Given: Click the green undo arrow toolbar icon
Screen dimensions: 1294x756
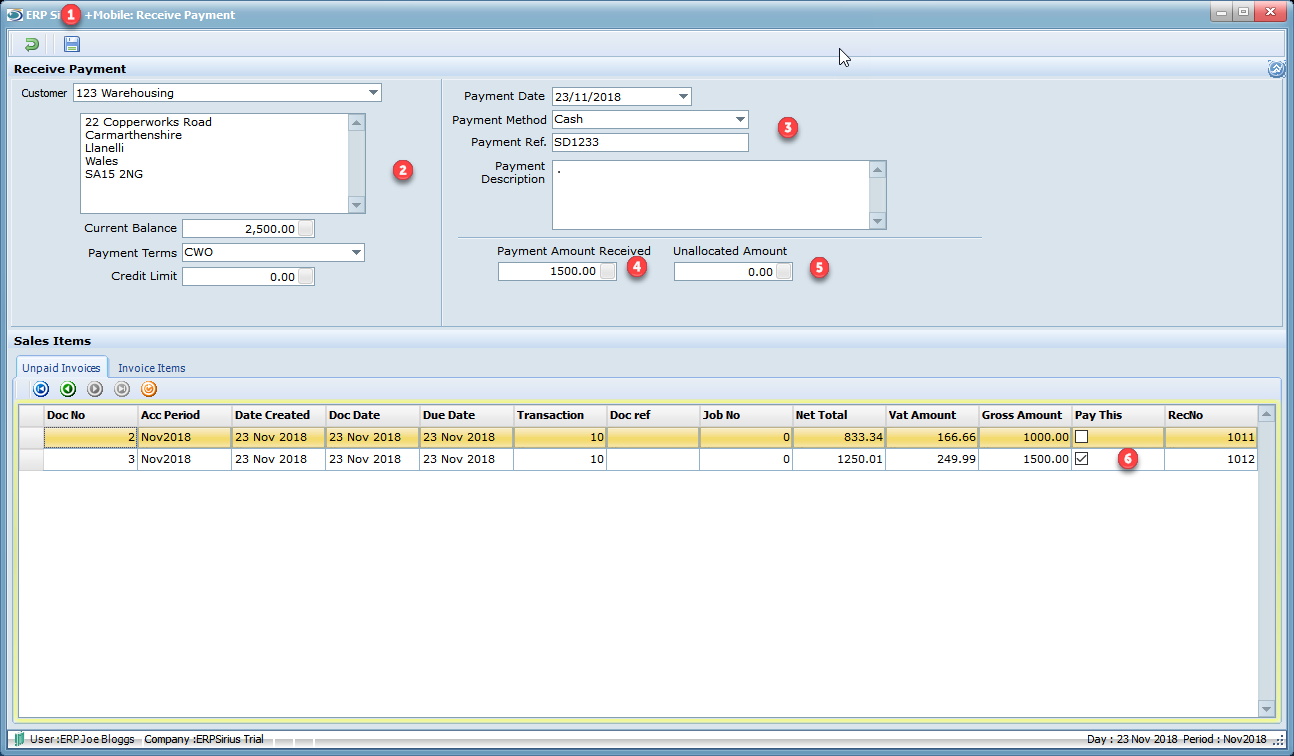Looking at the screenshot, I should point(31,44).
